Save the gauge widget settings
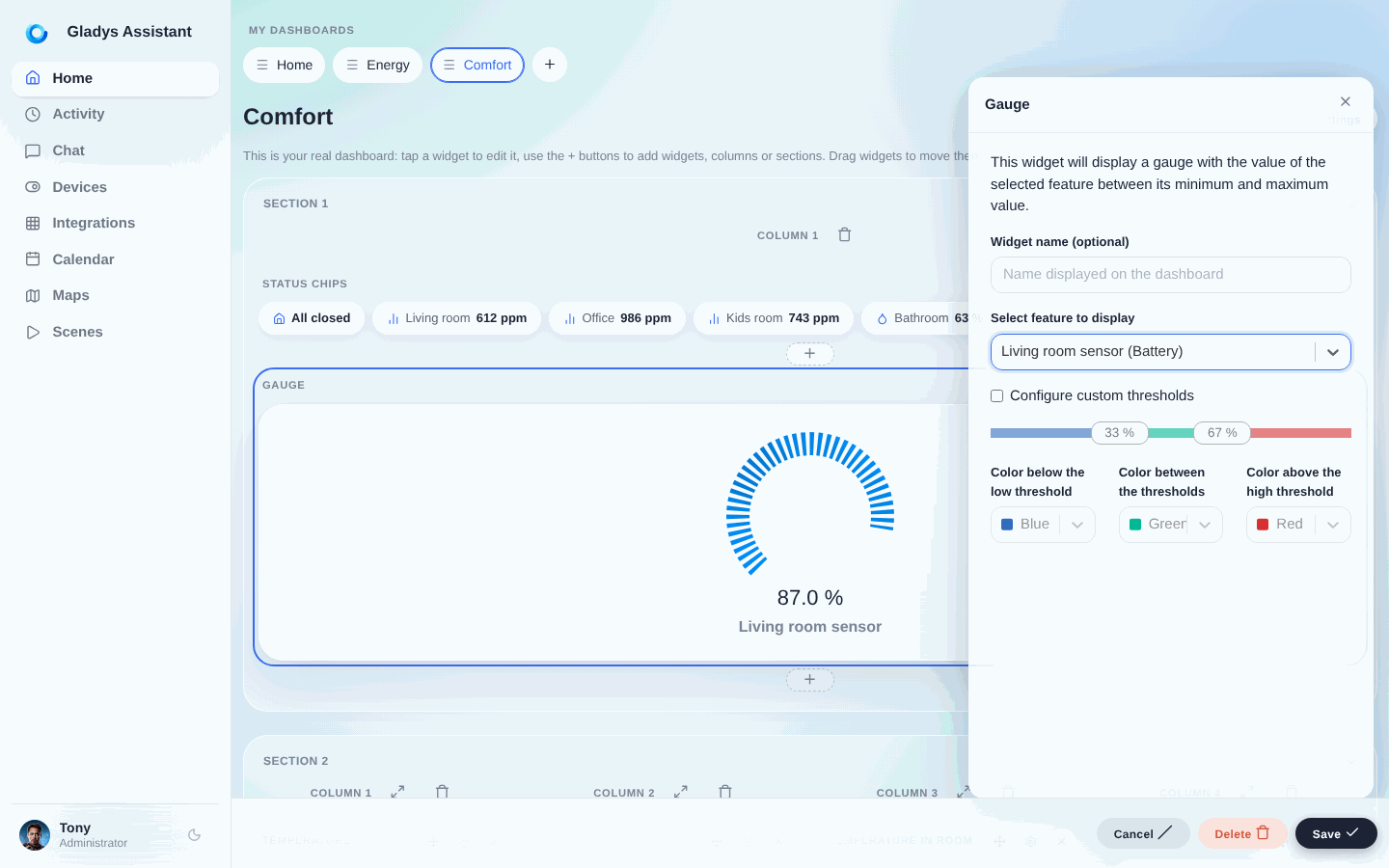This screenshot has width=1389, height=868. 1336,833
